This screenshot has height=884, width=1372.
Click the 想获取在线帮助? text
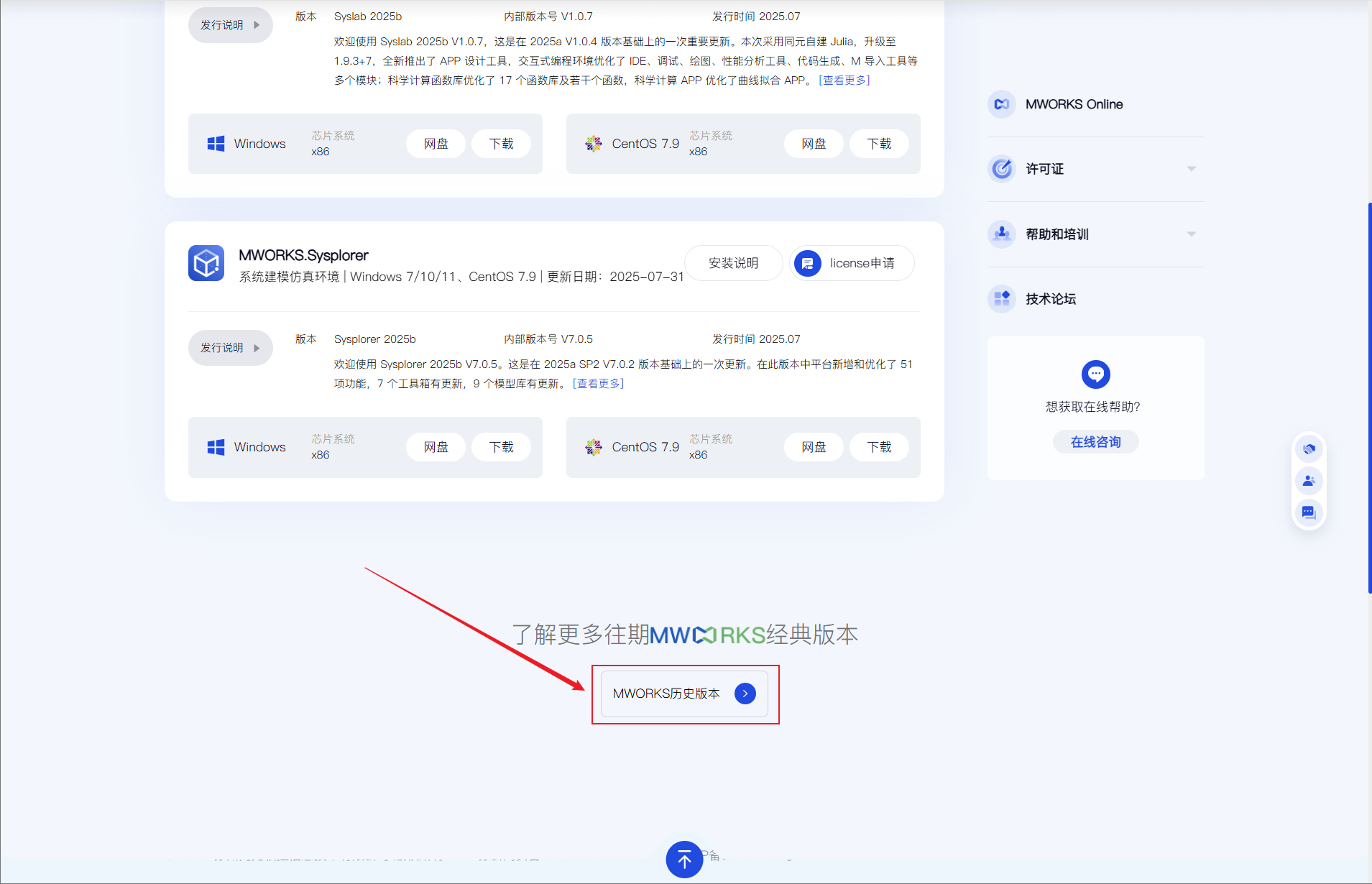pos(1093,407)
